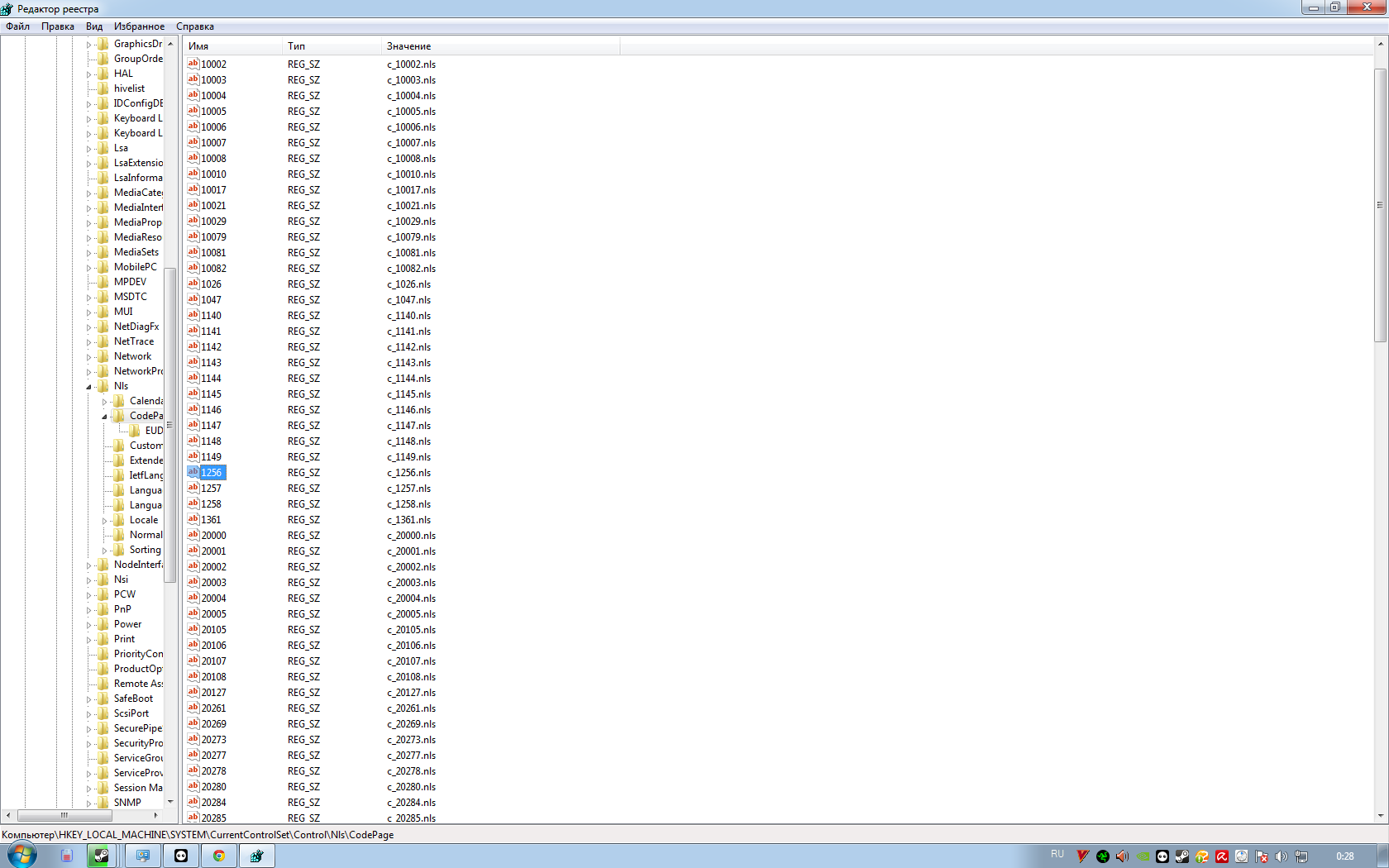Select the value named 20127
Image resolution: width=1389 pixels, height=868 pixels.
click(x=213, y=693)
